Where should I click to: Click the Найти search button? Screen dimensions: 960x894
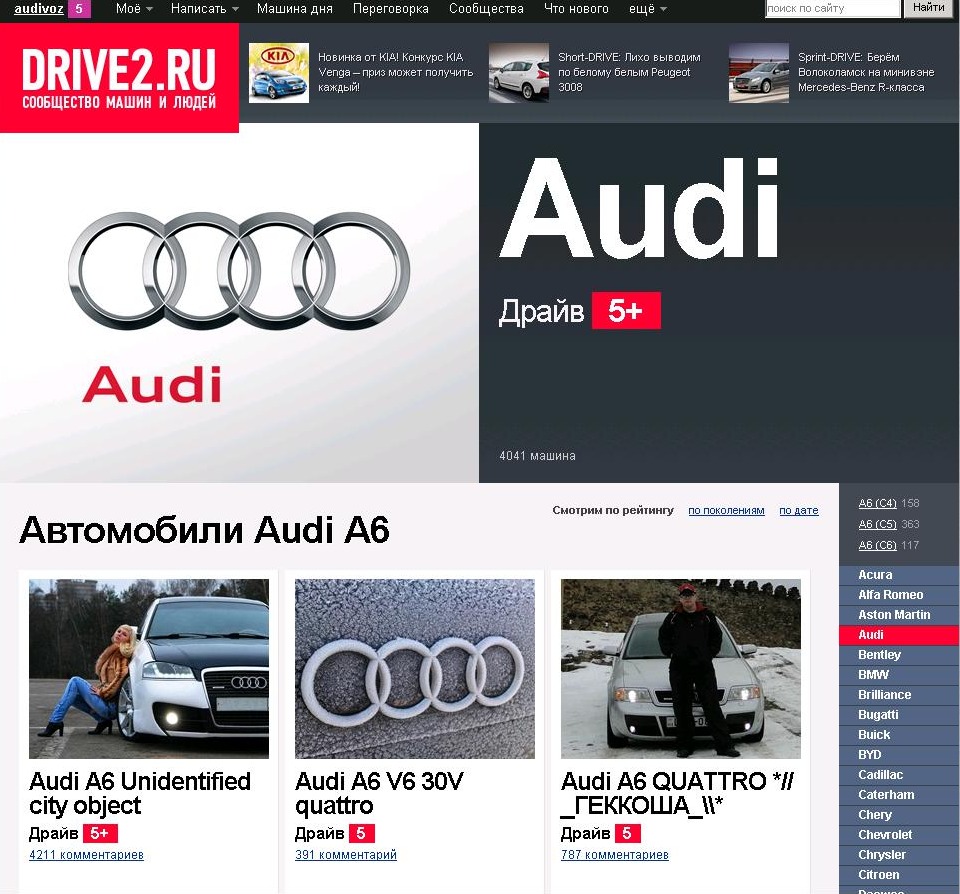pos(929,8)
